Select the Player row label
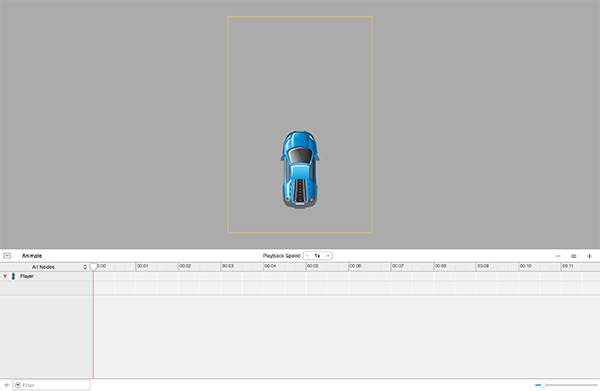 coord(27,276)
